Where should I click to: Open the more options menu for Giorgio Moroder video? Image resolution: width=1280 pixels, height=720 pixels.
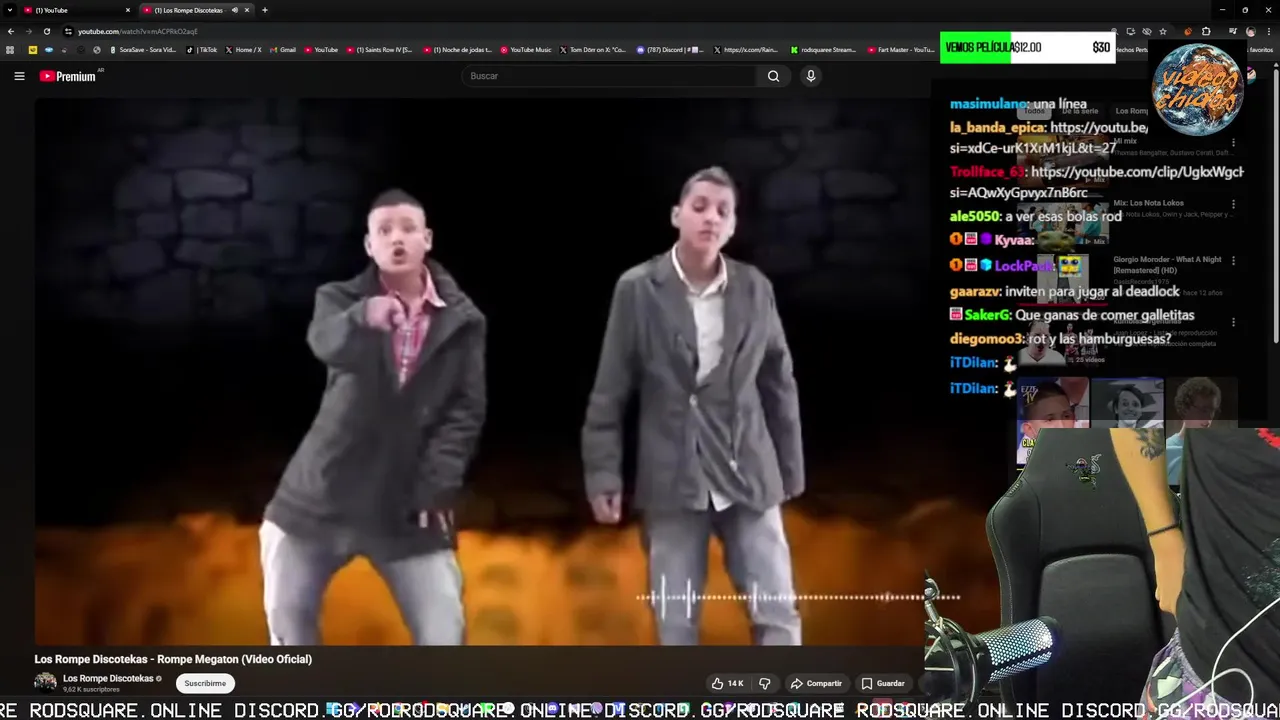(x=1233, y=261)
